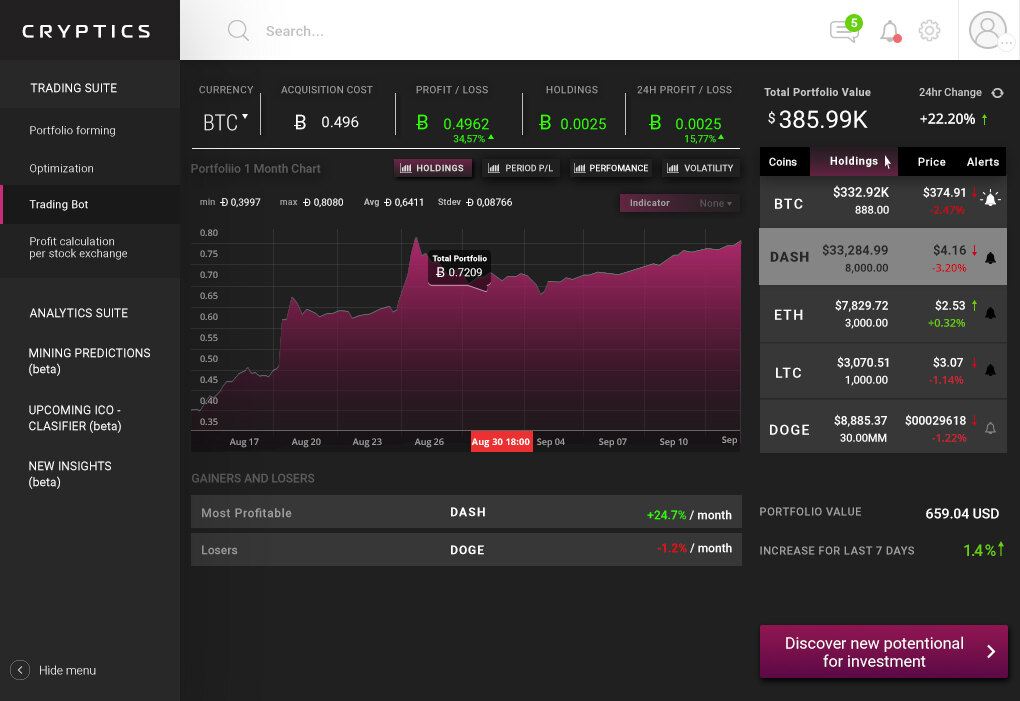Click Discover new potential for investment

(883, 652)
